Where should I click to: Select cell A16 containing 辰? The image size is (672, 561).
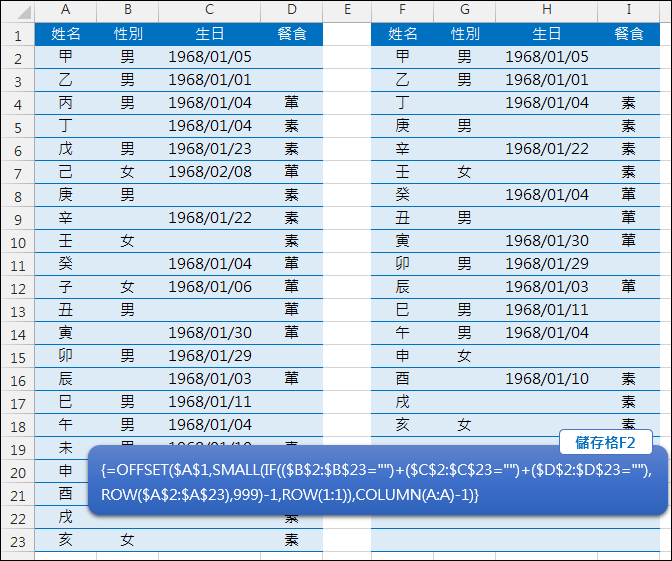[x=66, y=379]
